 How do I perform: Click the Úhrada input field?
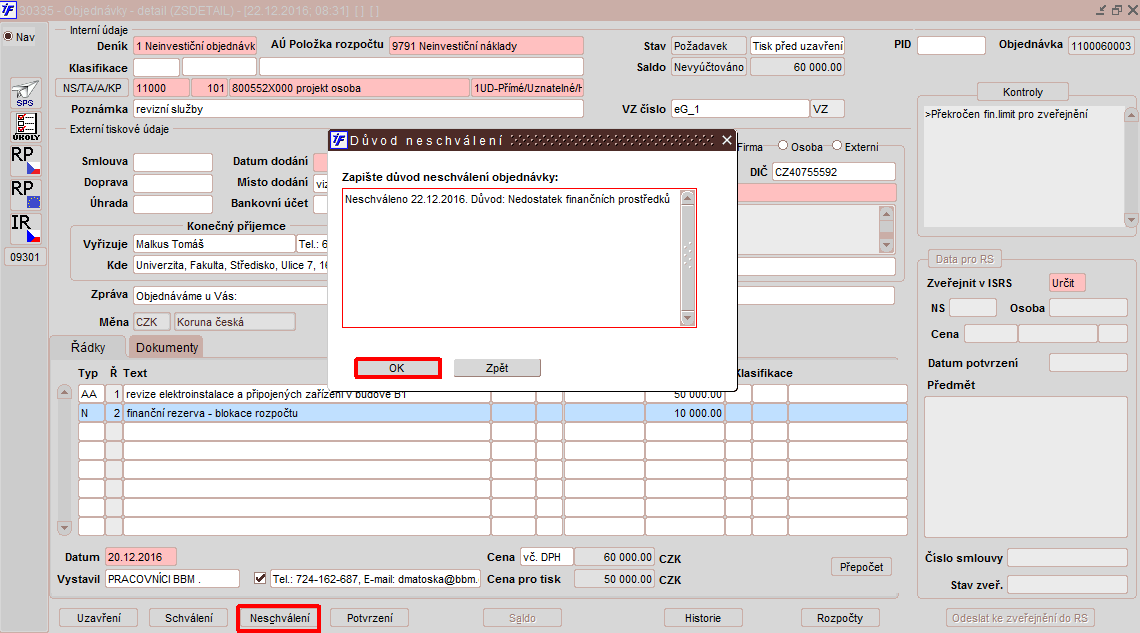tap(173, 203)
